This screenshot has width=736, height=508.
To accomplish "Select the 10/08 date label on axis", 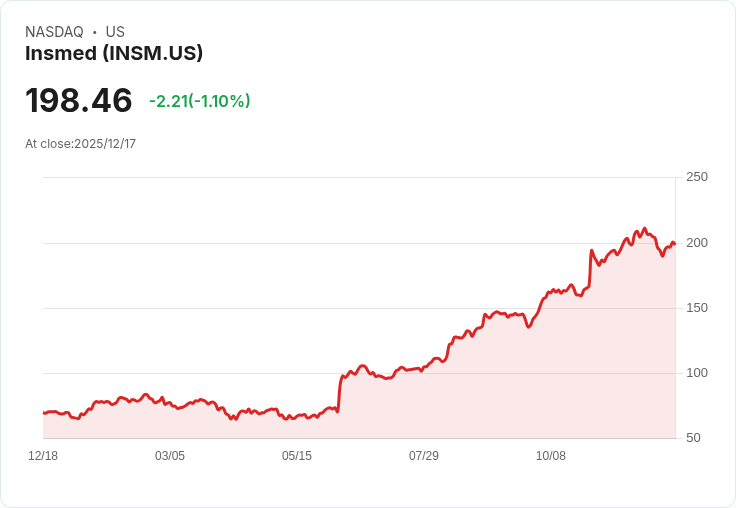I will (551, 456).
